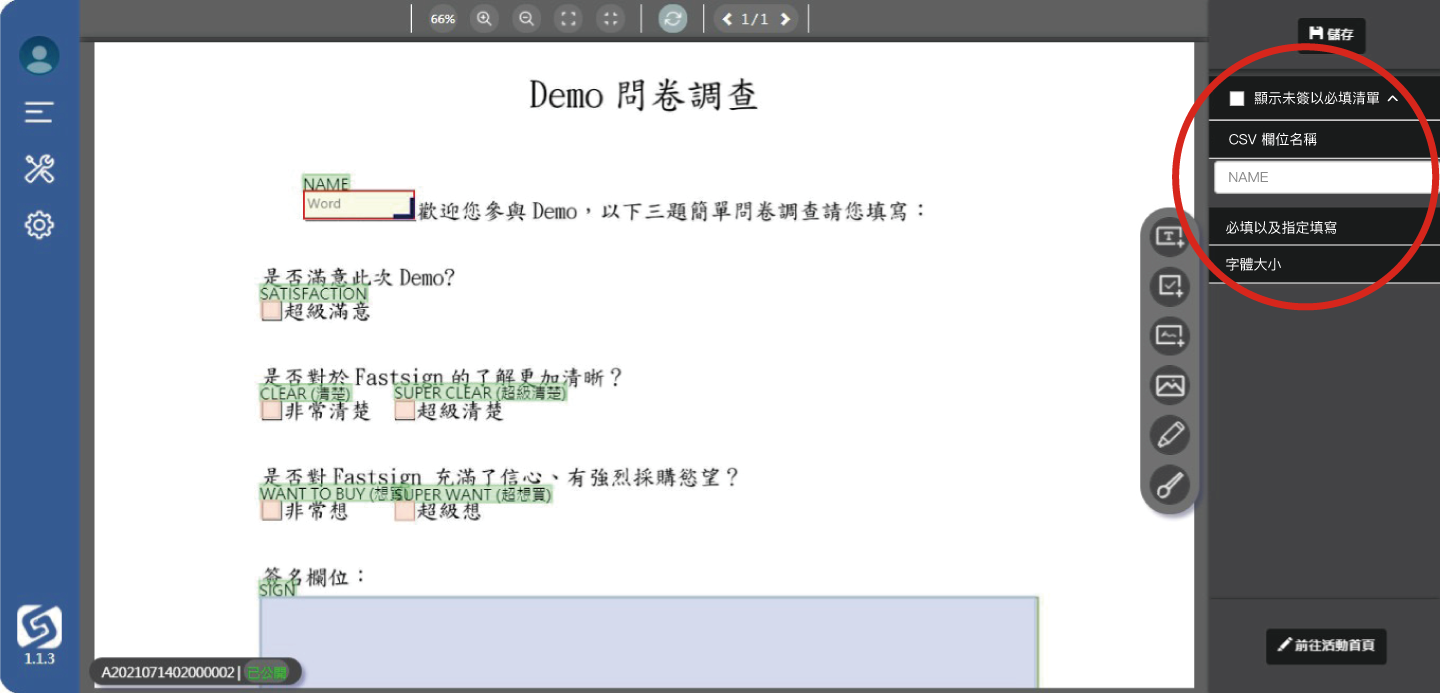1440x693 pixels.
Task: Select the insert image tool
Action: (x=1169, y=384)
